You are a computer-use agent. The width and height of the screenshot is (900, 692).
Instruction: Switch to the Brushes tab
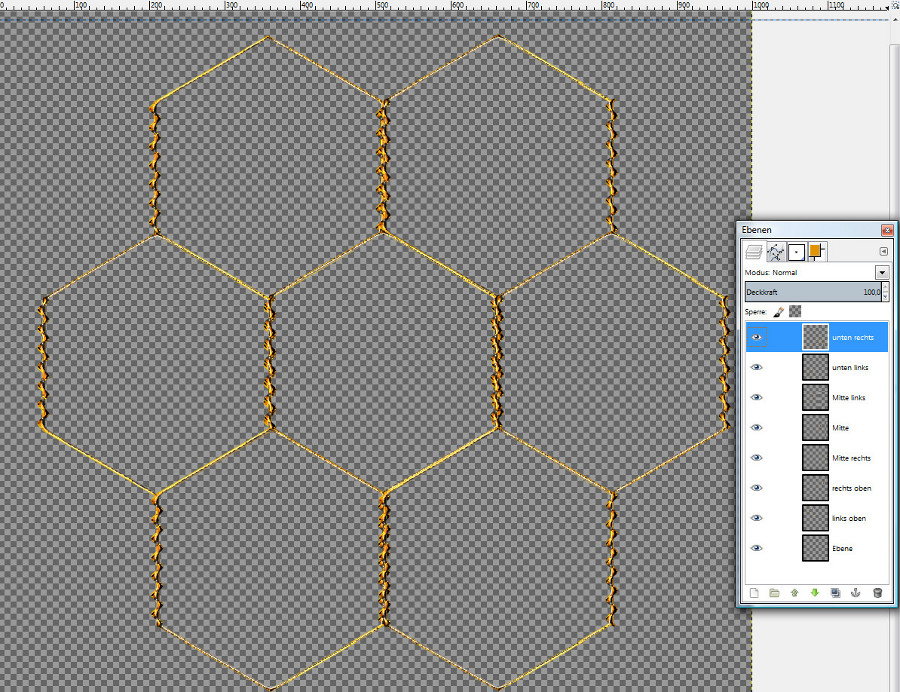796,251
